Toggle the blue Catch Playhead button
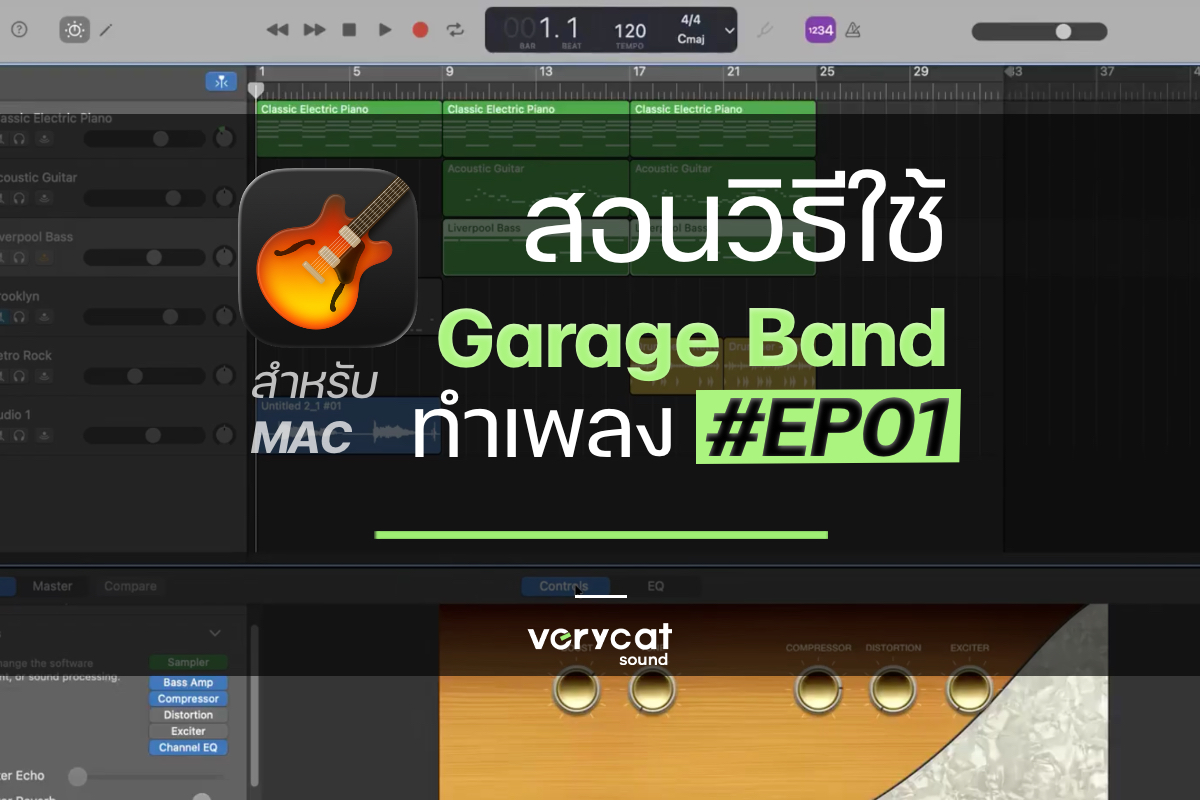Image resolution: width=1200 pixels, height=800 pixels. point(221,82)
